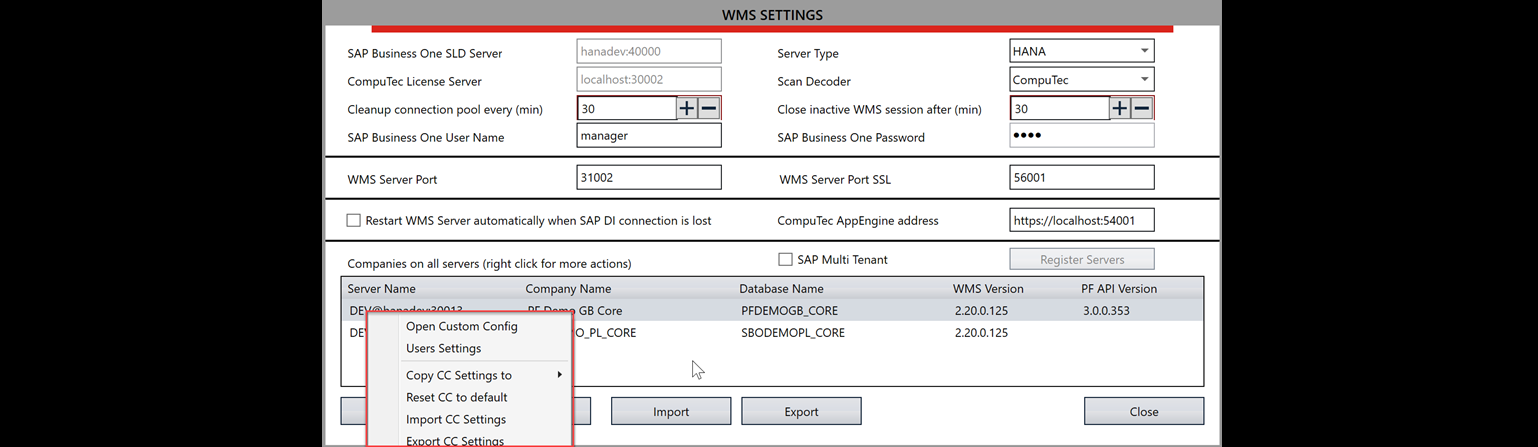Tick the SAP Multi Tenant checkbox
The height and width of the screenshot is (447, 1538).
785,259
